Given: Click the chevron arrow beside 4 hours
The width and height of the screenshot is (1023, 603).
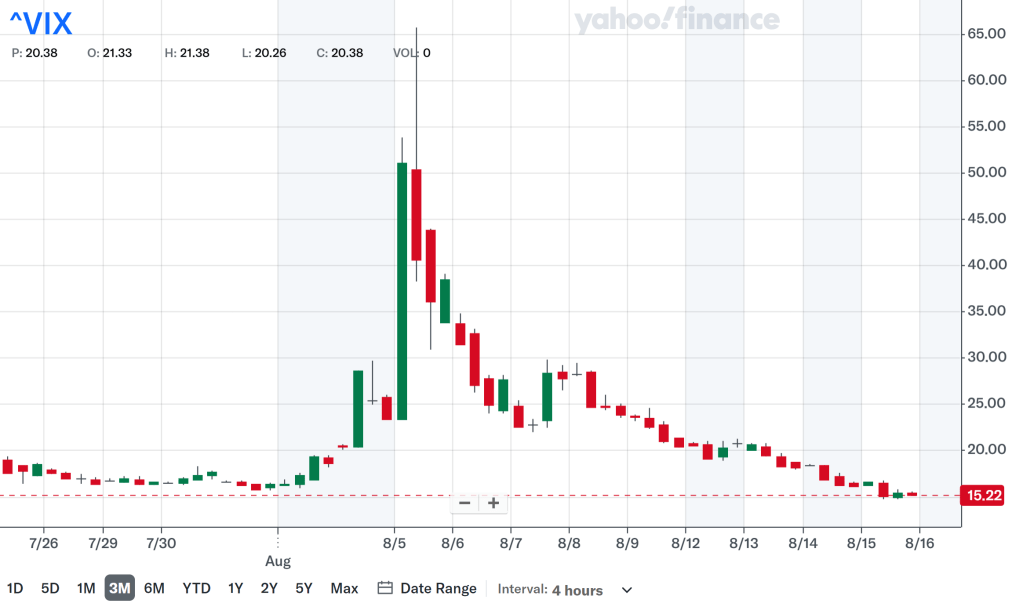Looking at the screenshot, I should [x=627, y=590].
